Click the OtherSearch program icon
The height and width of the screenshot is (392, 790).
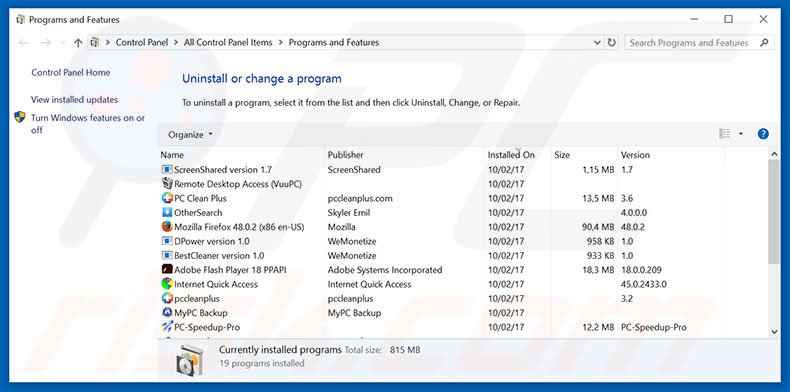point(167,213)
